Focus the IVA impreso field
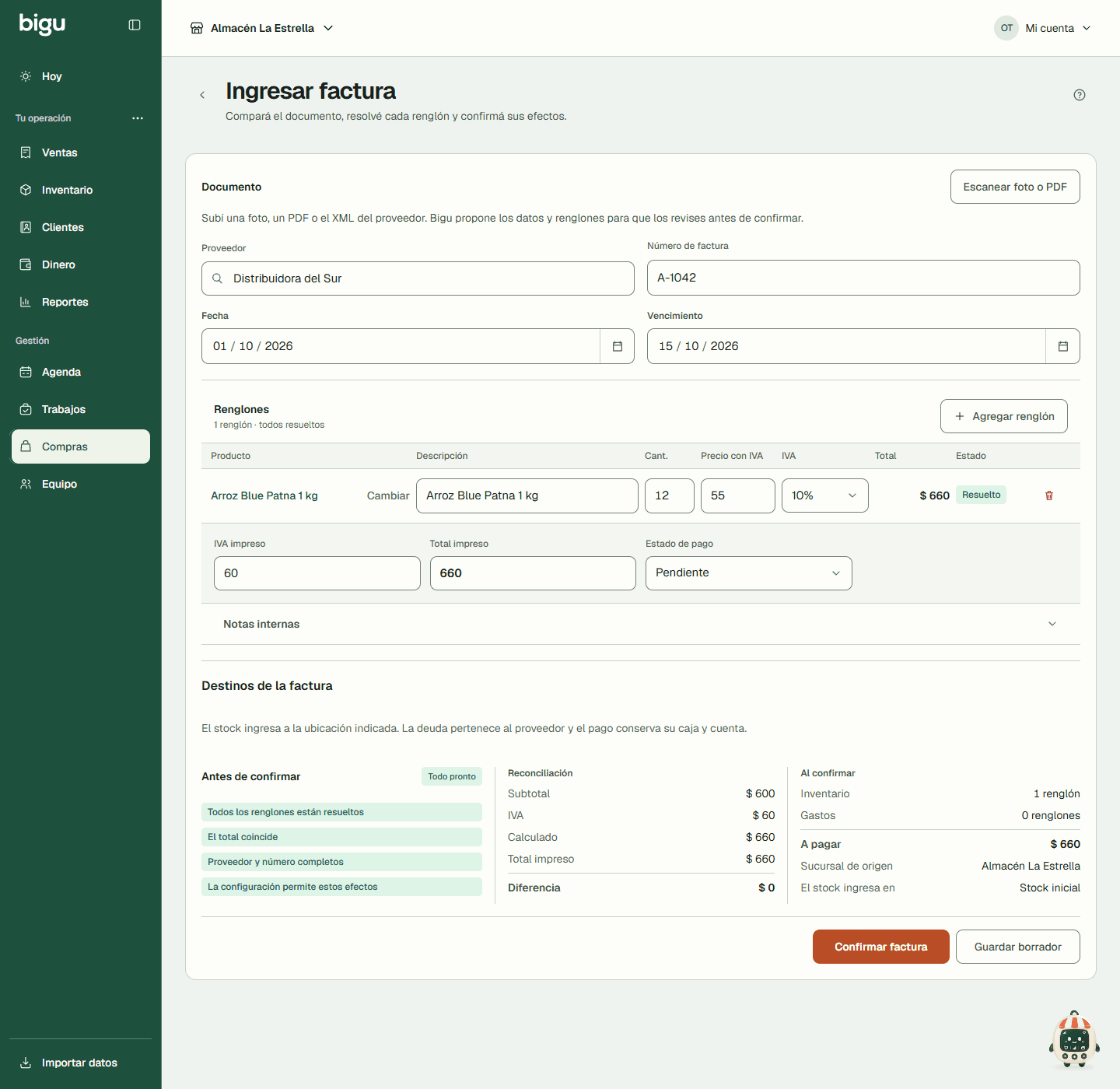 pos(317,573)
